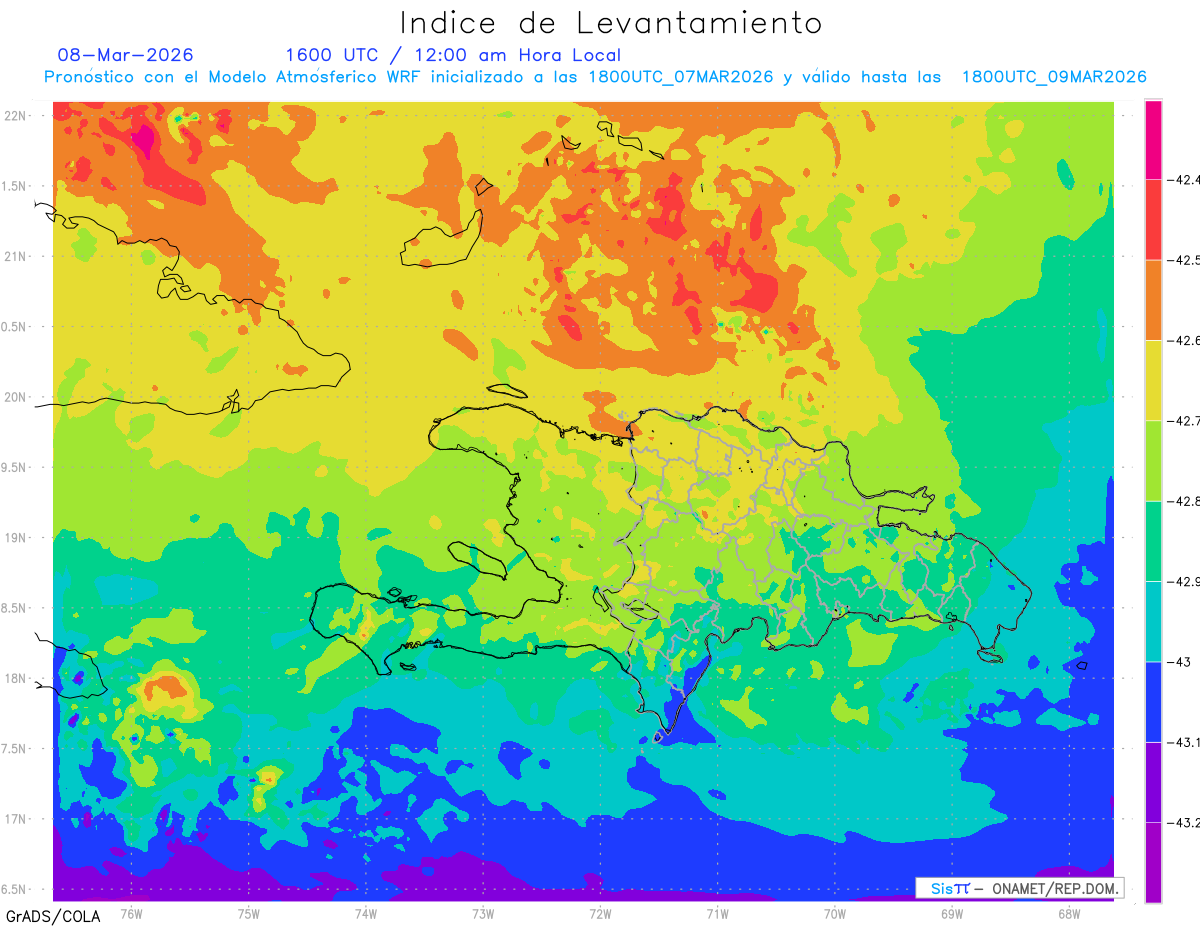Click the purple swatch at bottom of colorbar
1200x927 pixels.
[x=1153, y=862]
